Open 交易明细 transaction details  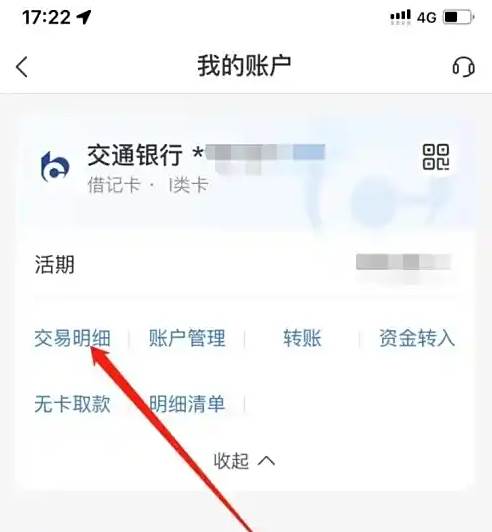coord(72,338)
